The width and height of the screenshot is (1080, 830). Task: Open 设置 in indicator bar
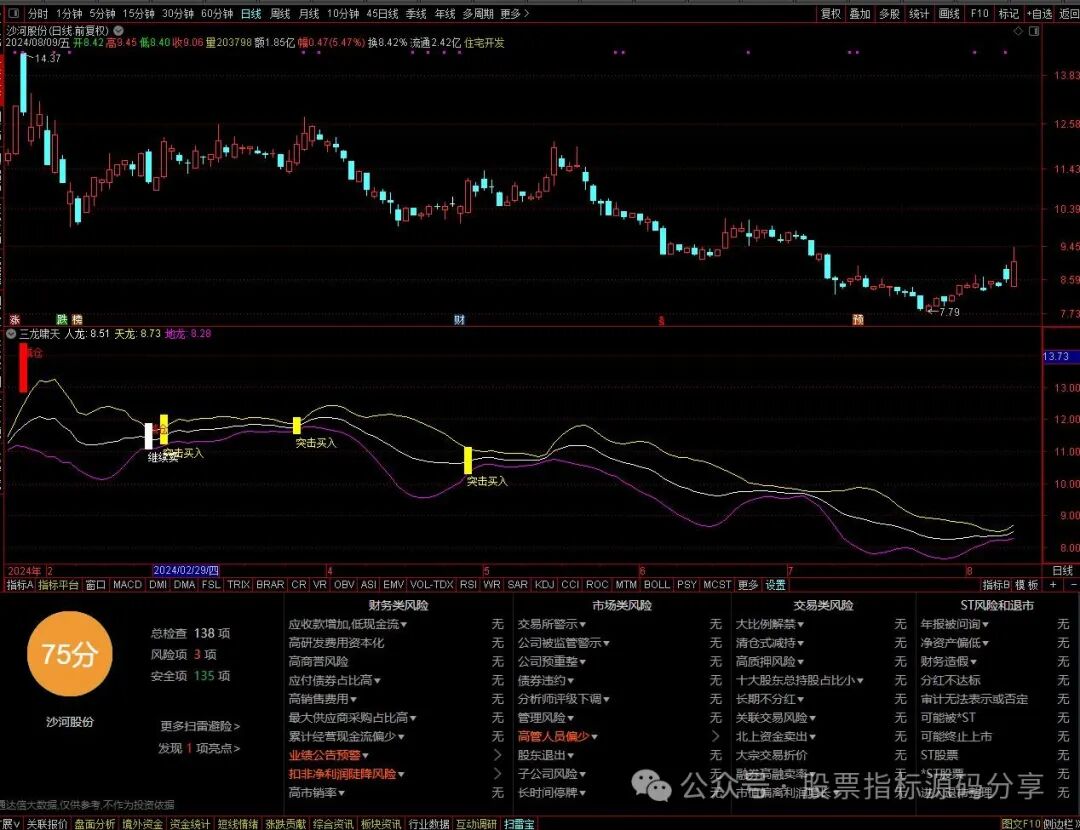776,584
